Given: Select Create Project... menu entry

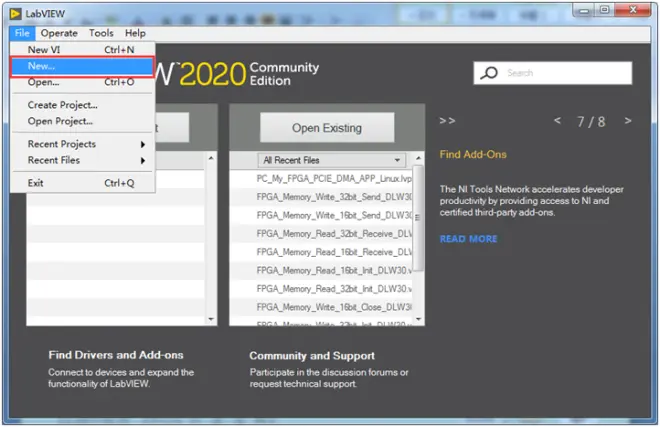Looking at the screenshot, I should click(x=82, y=105).
